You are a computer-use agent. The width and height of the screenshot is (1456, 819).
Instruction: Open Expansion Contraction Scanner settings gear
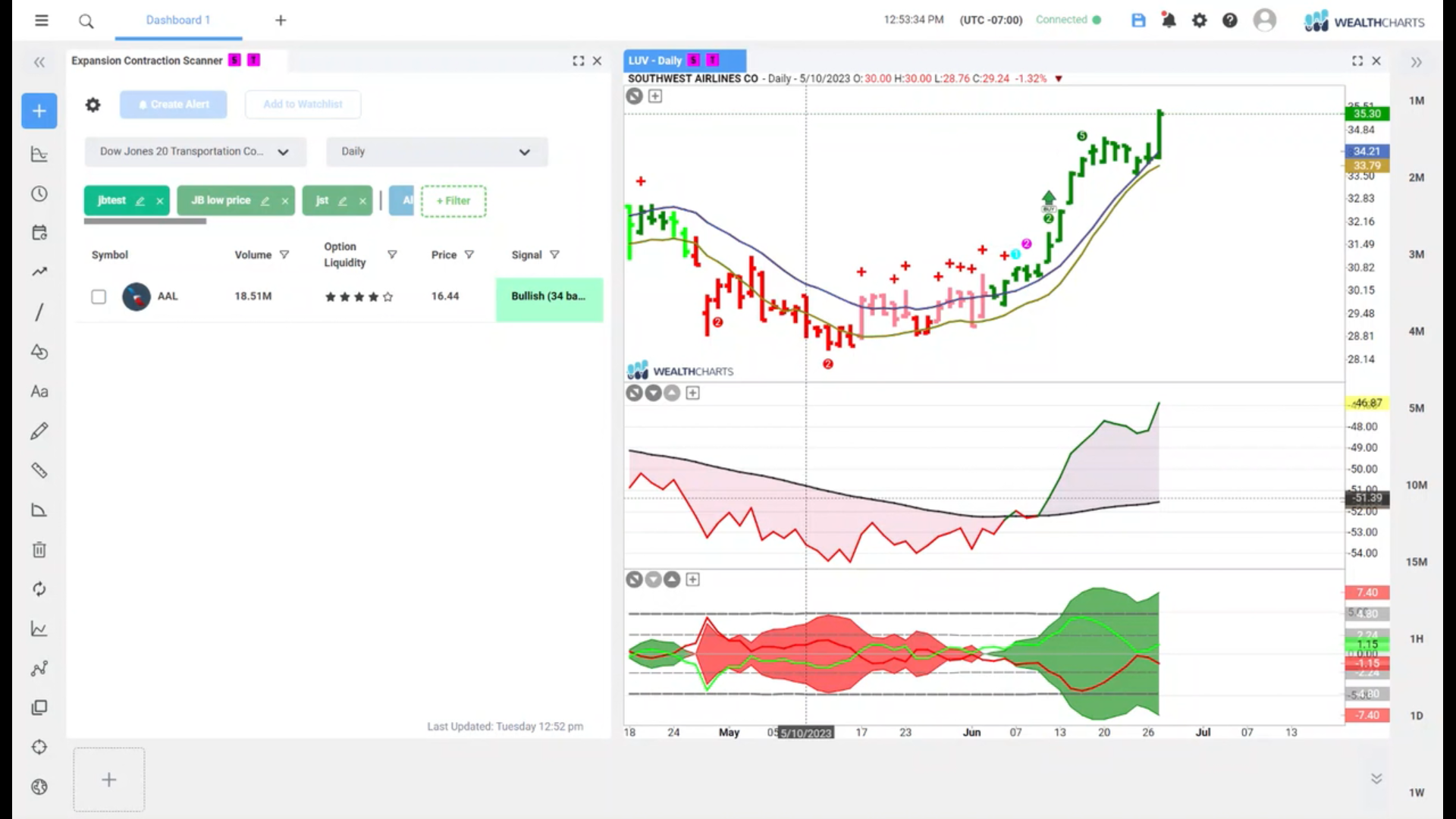93,105
